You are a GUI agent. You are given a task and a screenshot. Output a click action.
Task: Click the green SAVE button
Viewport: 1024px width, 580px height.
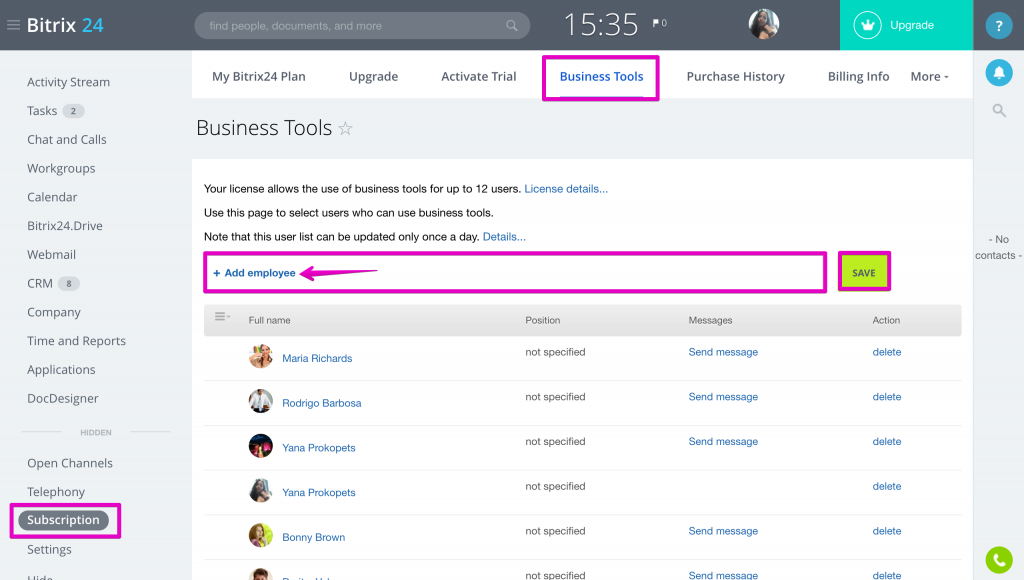click(x=863, y=272)
